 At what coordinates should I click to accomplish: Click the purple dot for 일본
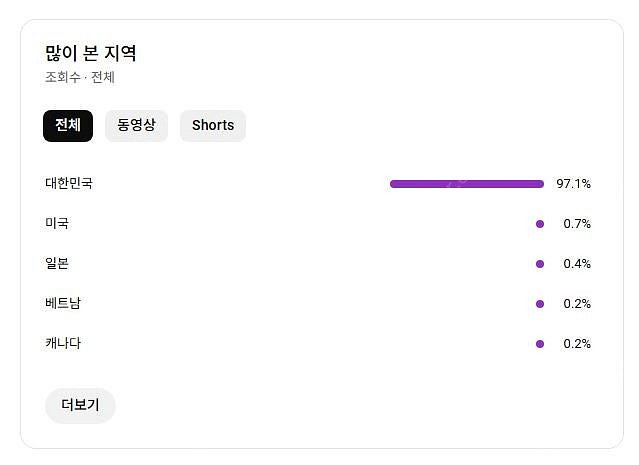(540, 264)
